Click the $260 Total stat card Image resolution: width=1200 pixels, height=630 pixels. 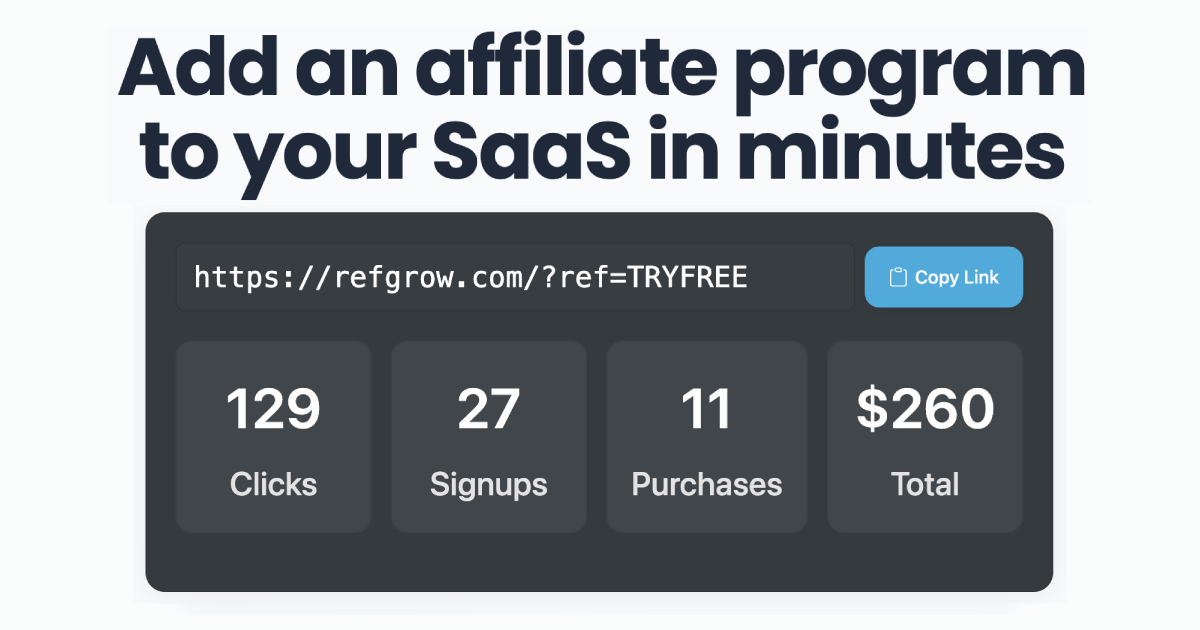coord(924,437)
